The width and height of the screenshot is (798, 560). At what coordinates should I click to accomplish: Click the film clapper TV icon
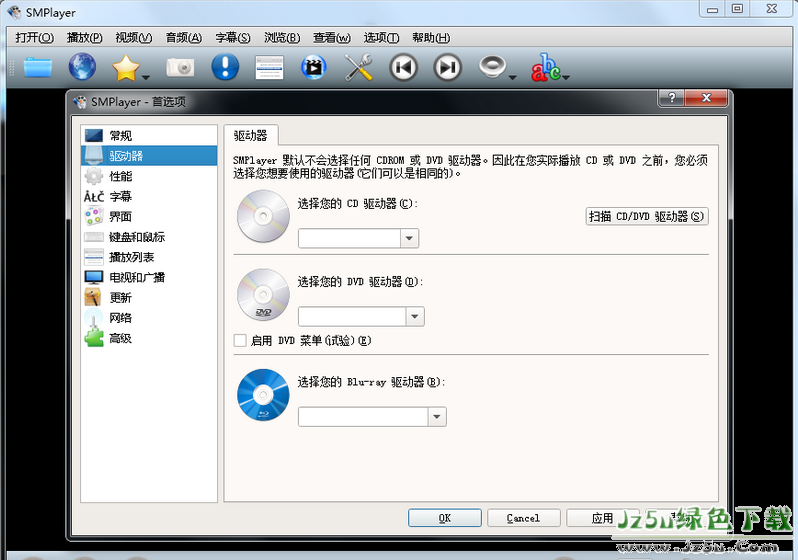click(x=314, y=67)
